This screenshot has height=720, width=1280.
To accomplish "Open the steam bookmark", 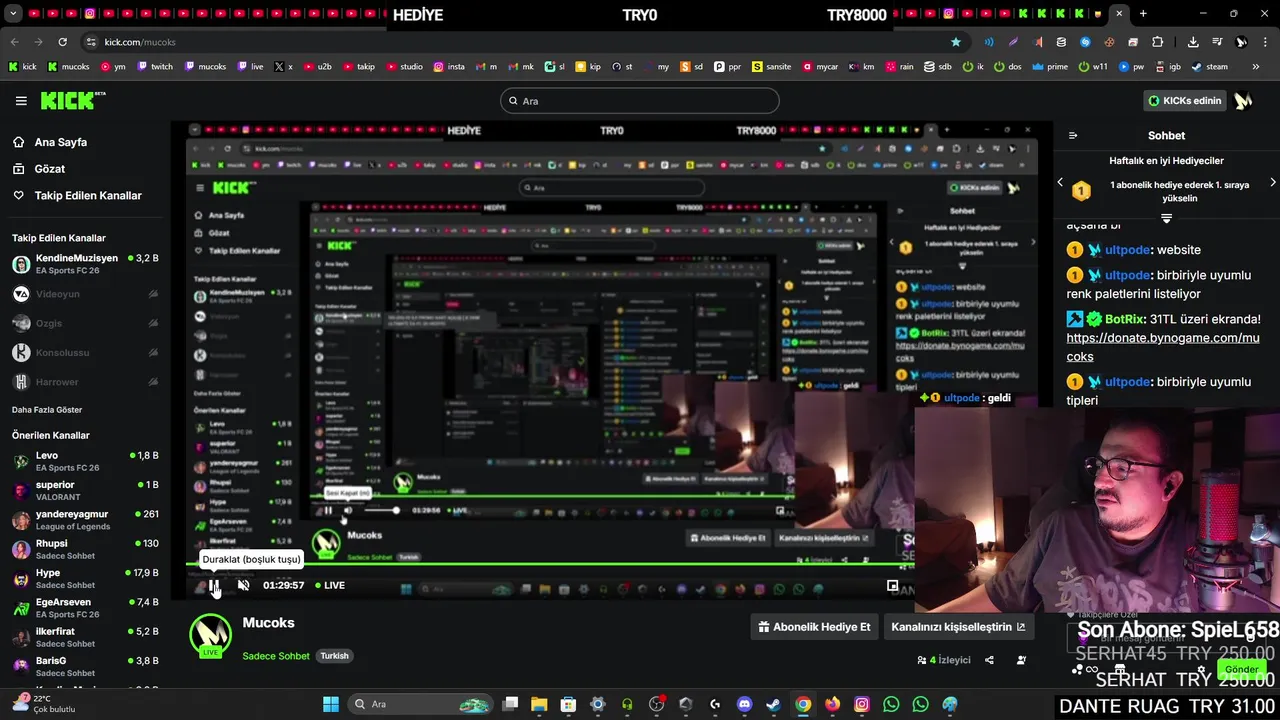I will (1209, 67).
